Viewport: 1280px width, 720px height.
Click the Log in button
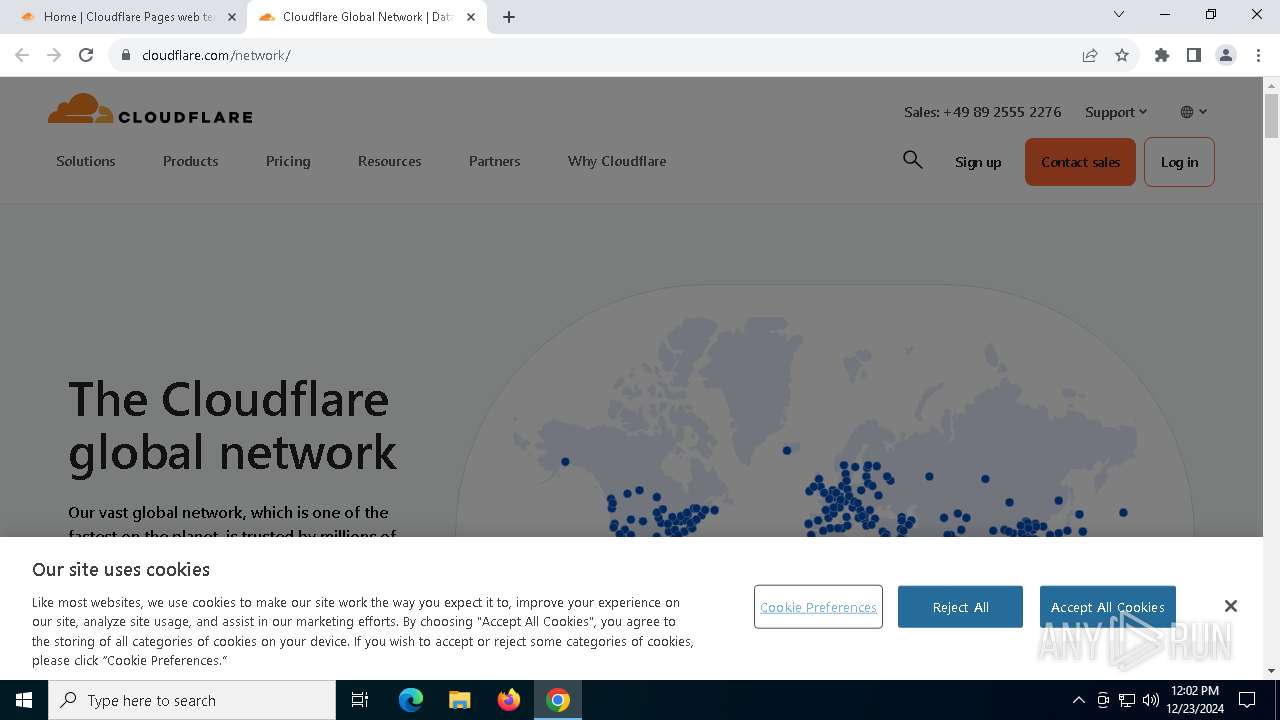tap(1179, 162)
